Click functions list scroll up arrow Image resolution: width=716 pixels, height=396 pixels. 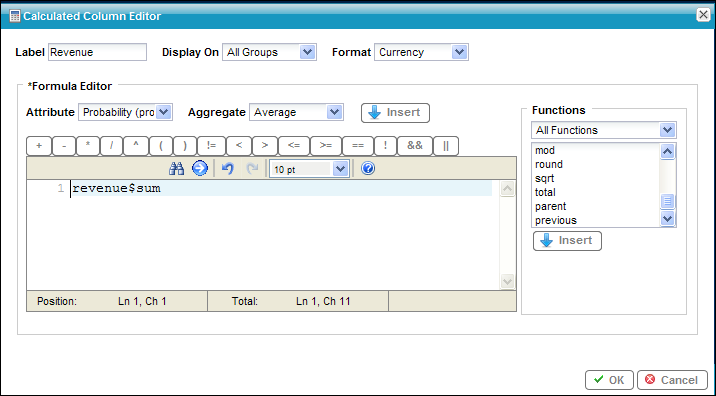(x=667, y=151)
